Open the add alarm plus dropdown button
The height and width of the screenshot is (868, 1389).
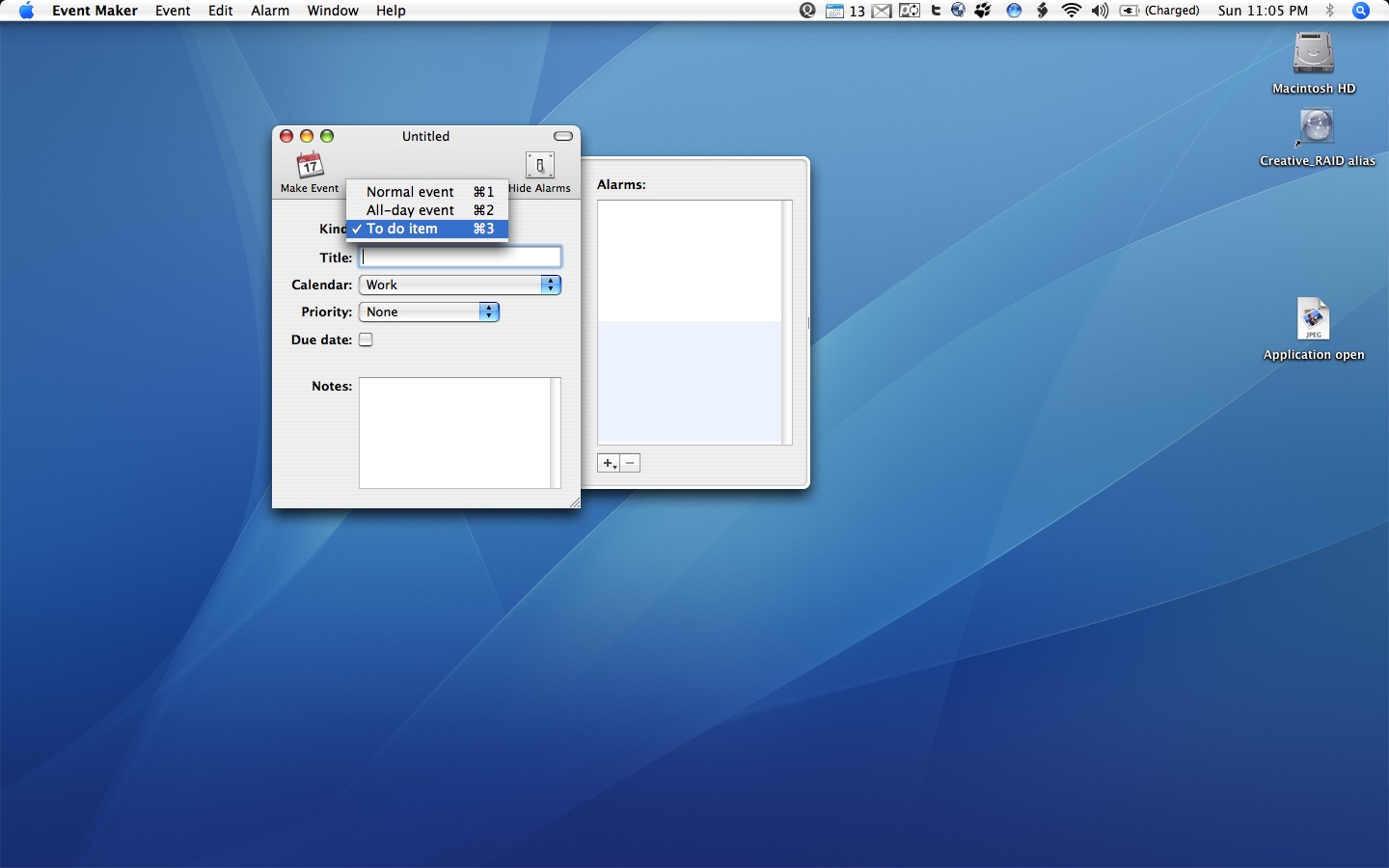[609, 463]
